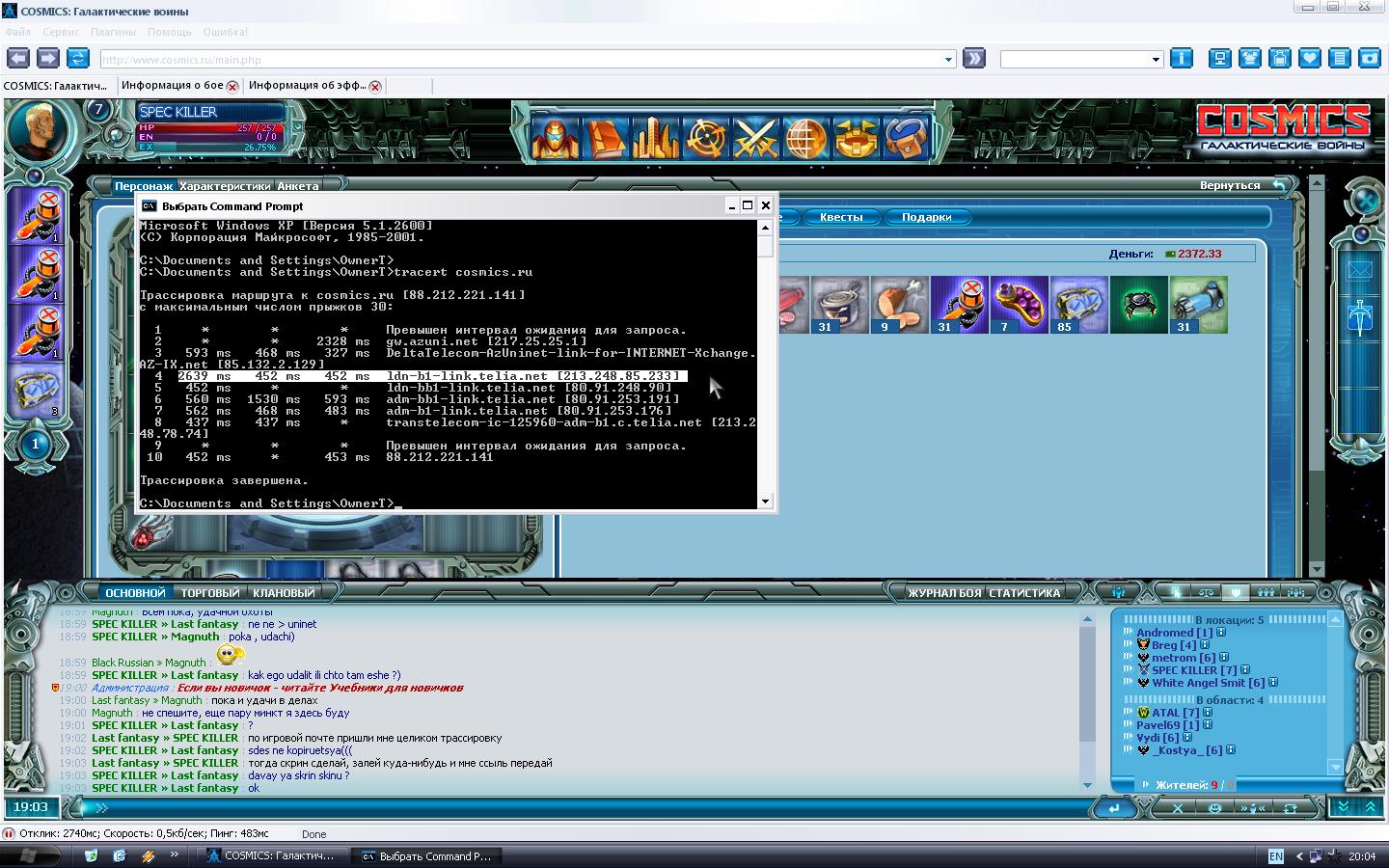Open the city buildings icon in game toolbar

point(655,138)
